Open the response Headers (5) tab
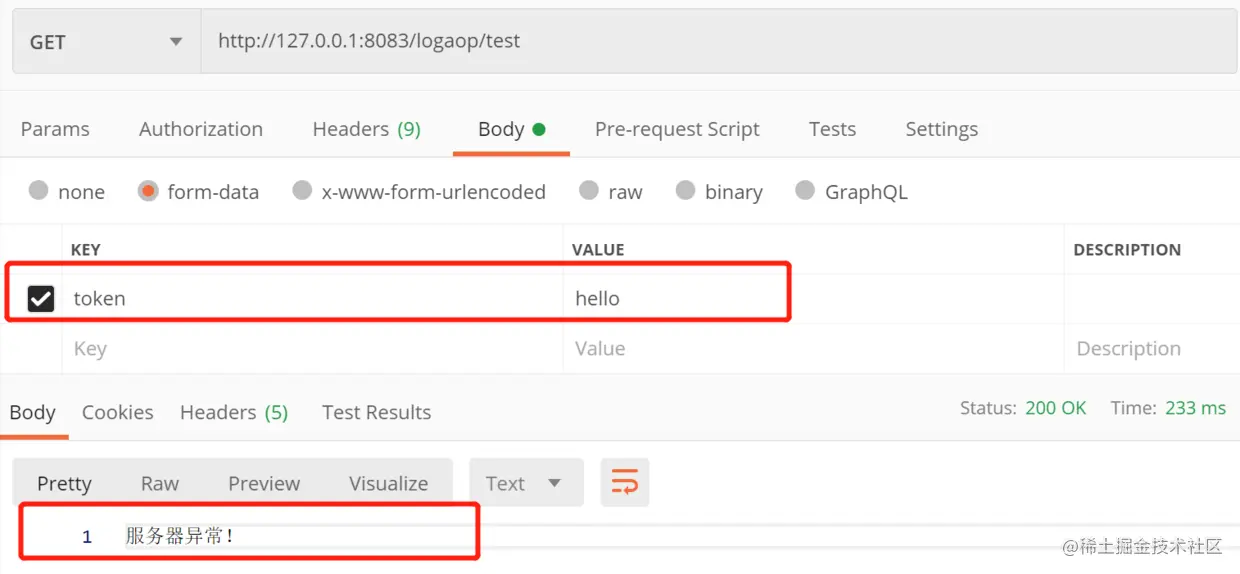Screen dimensions: 1240x574 pos(234,412)
